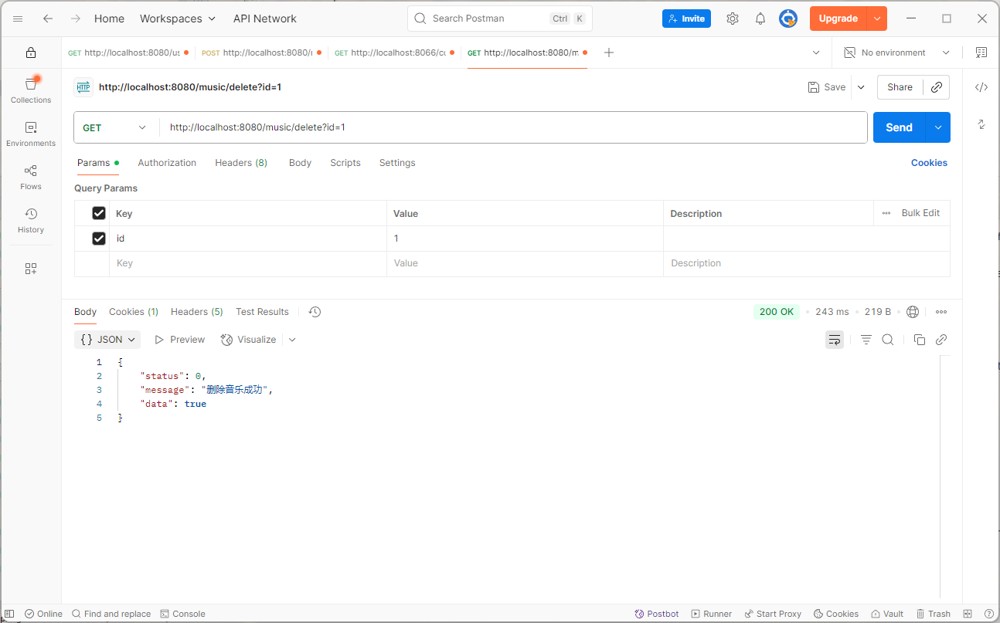Click the request URL input field
The image size is (1000, 623).
[513, 128]
